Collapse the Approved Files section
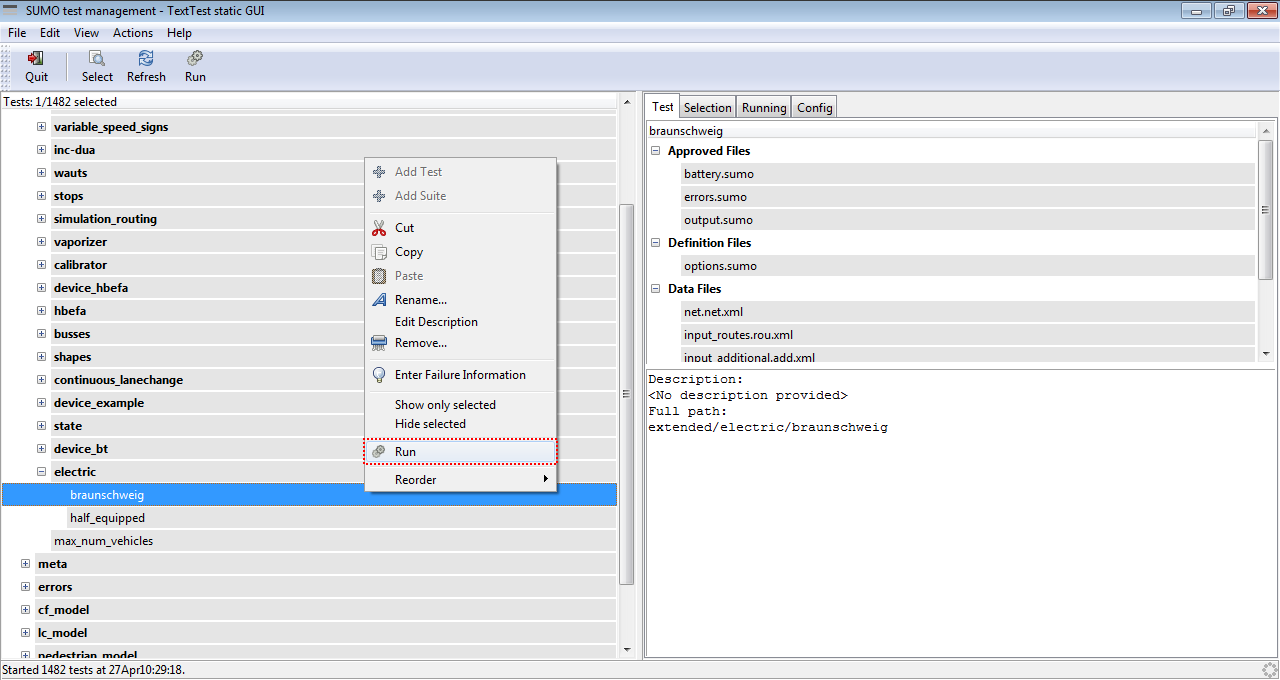This screenshot has width=1280, height=680. coord(656,151)
